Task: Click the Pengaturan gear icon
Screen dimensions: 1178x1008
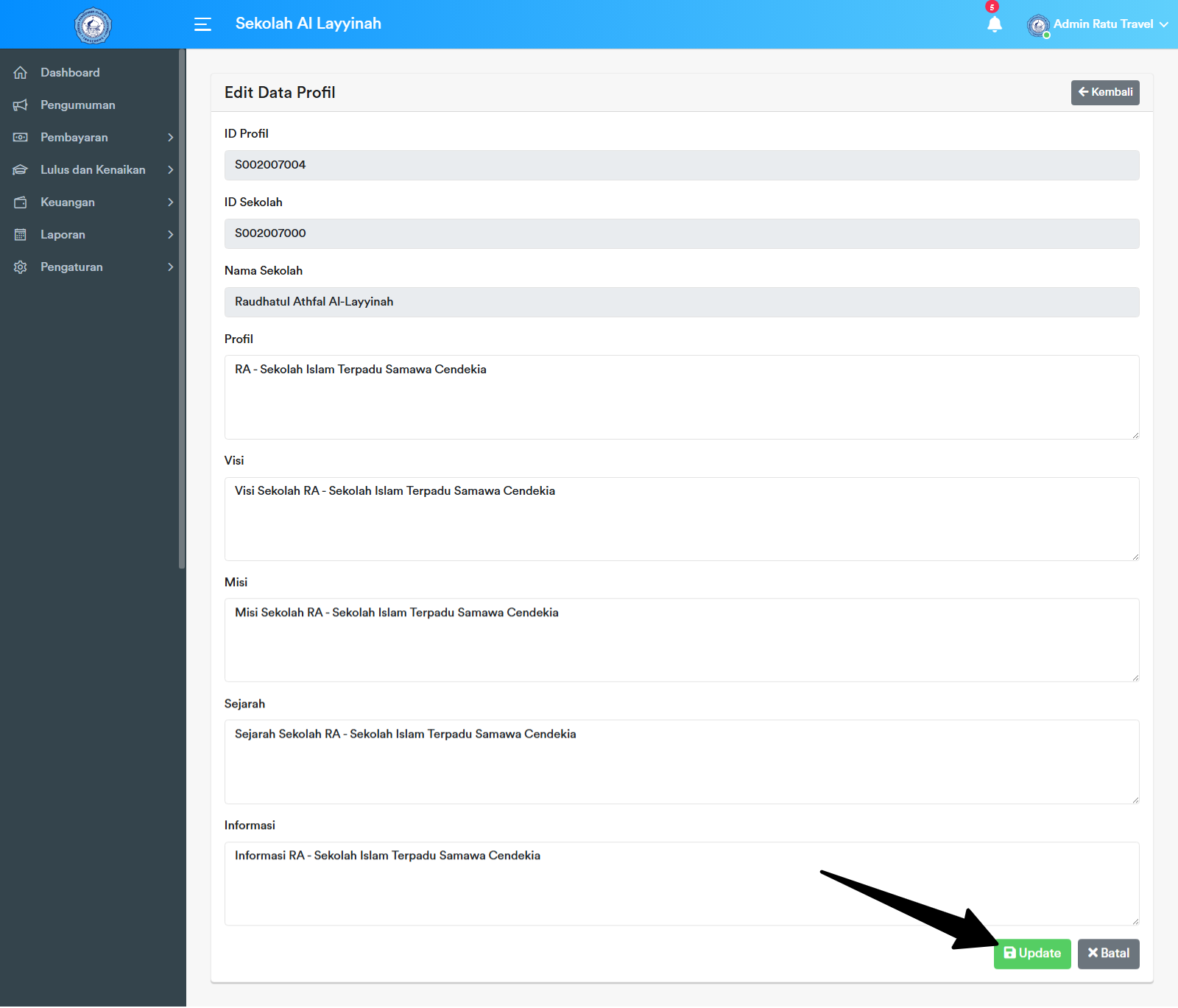Action: 21,267
